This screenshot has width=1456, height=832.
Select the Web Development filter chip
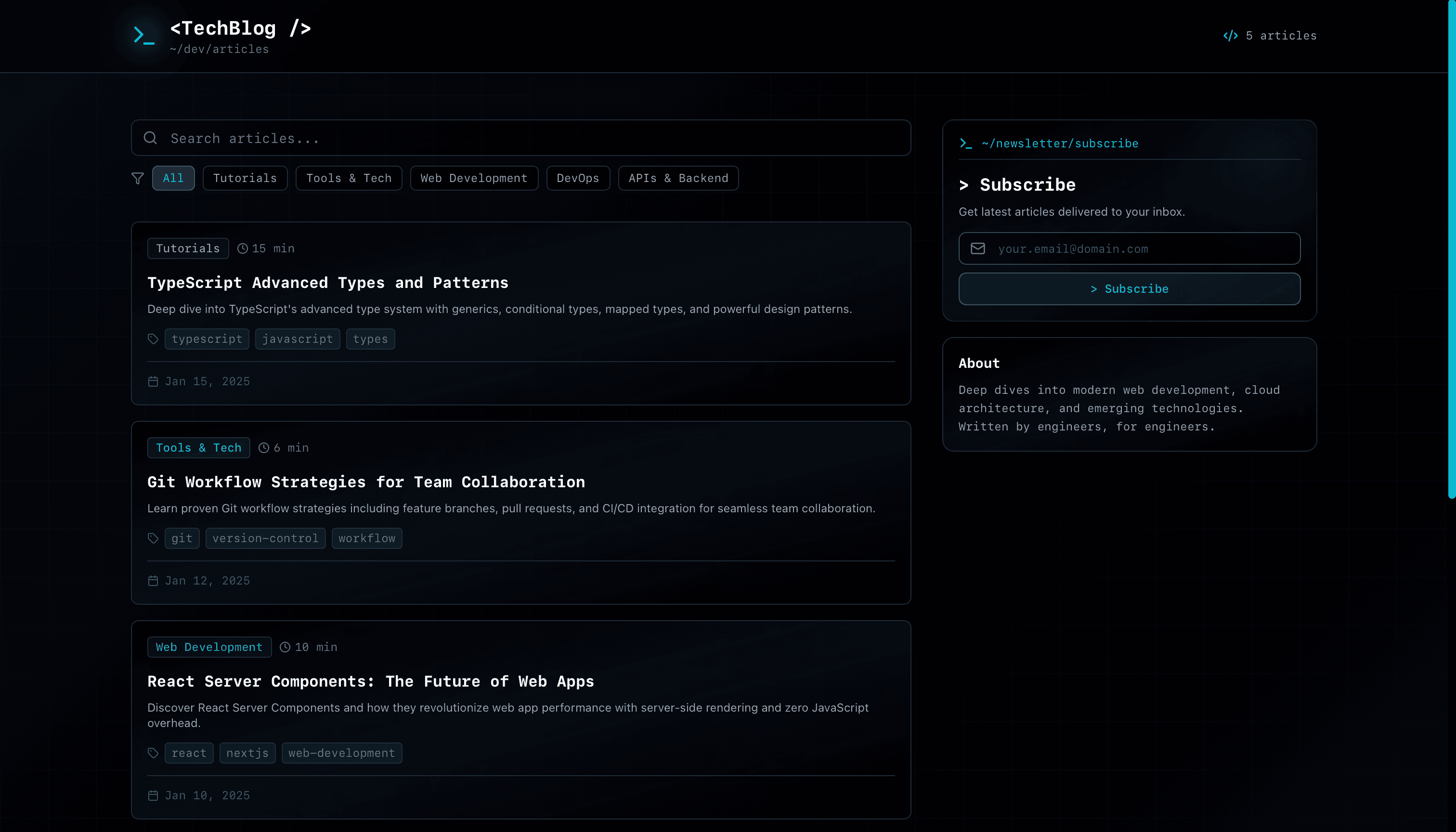point(474,178)
